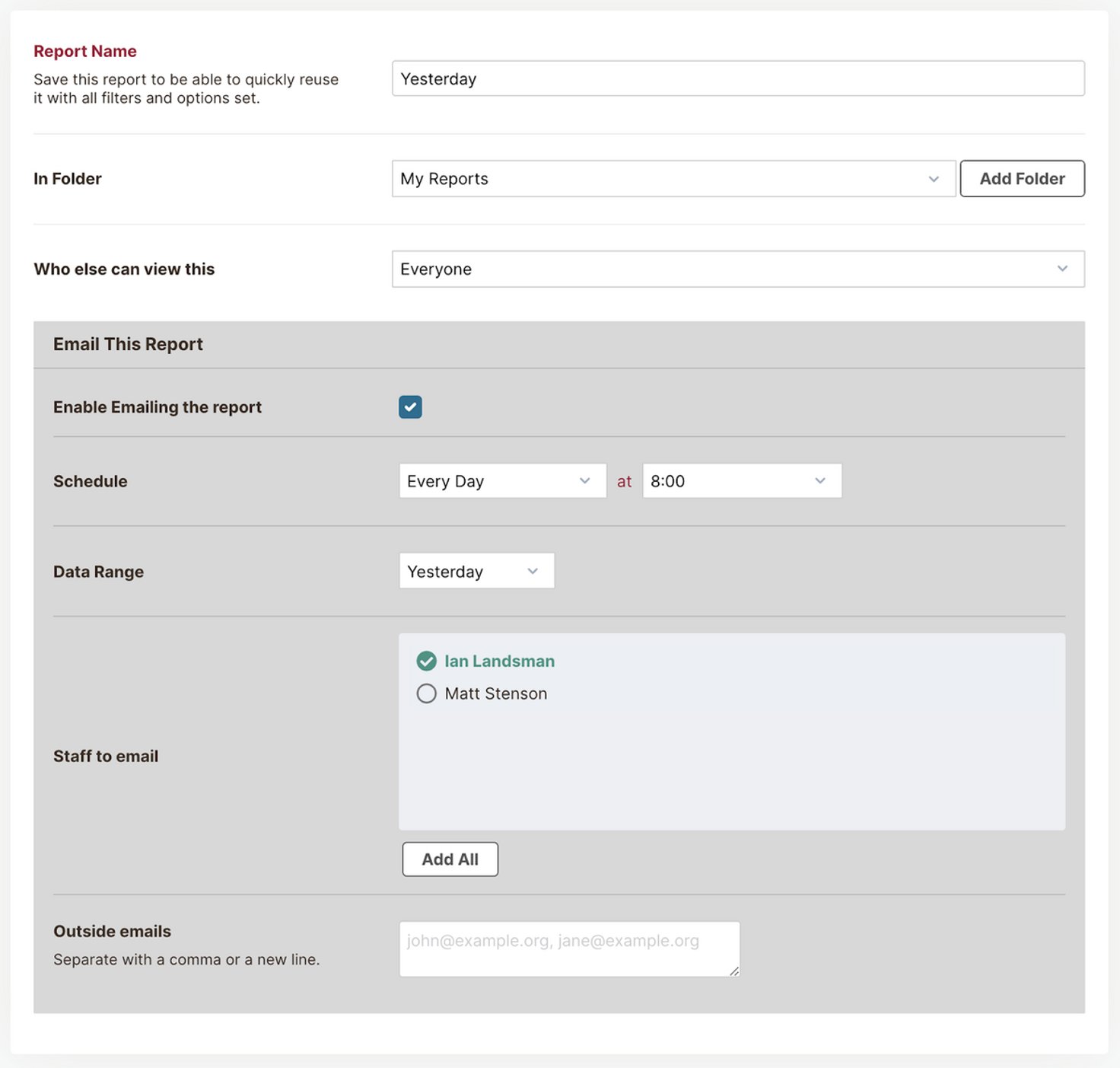
Task: Uncheck Enable Emailing the report checkbox
Action: 410,406
